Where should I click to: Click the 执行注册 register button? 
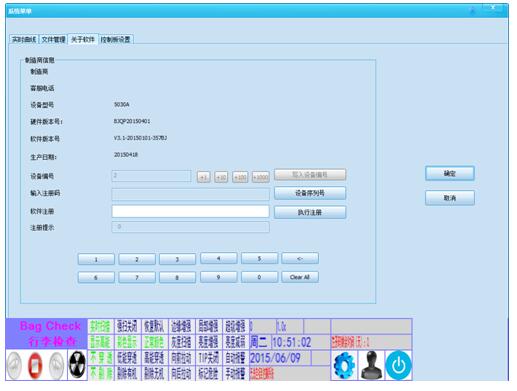coord(310,212)
